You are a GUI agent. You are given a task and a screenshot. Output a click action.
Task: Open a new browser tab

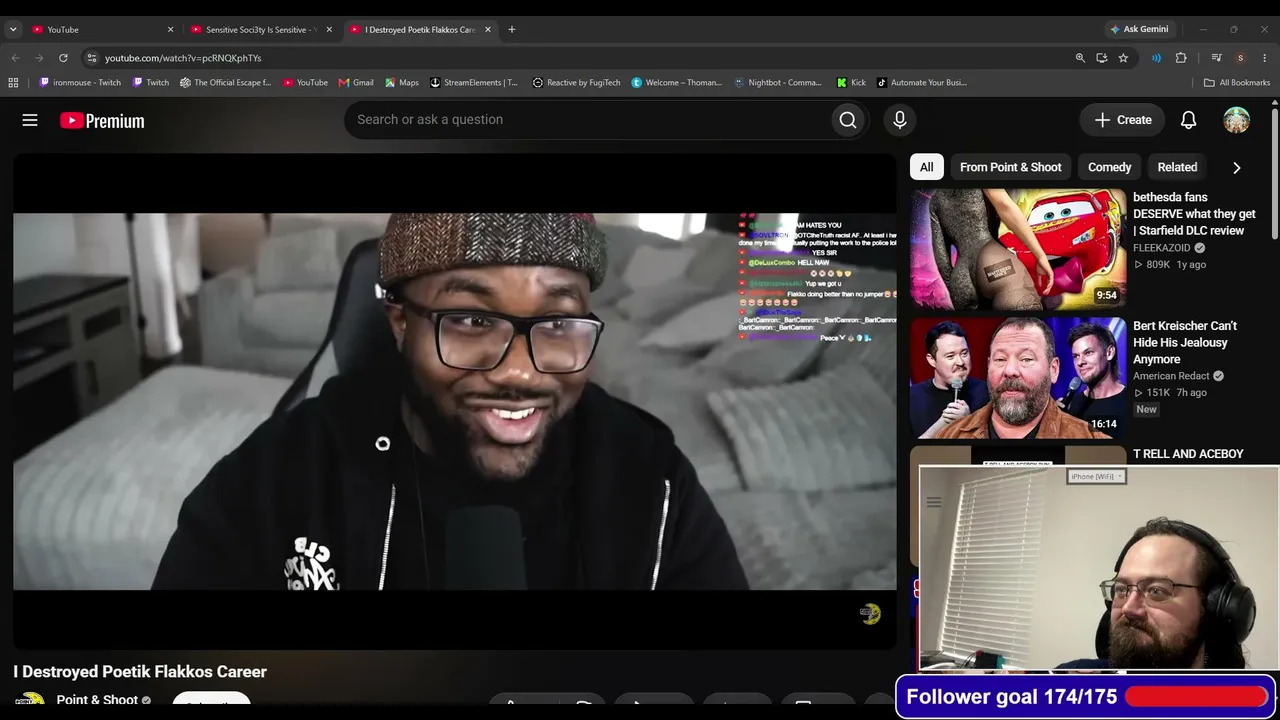(x=511, y=30)
